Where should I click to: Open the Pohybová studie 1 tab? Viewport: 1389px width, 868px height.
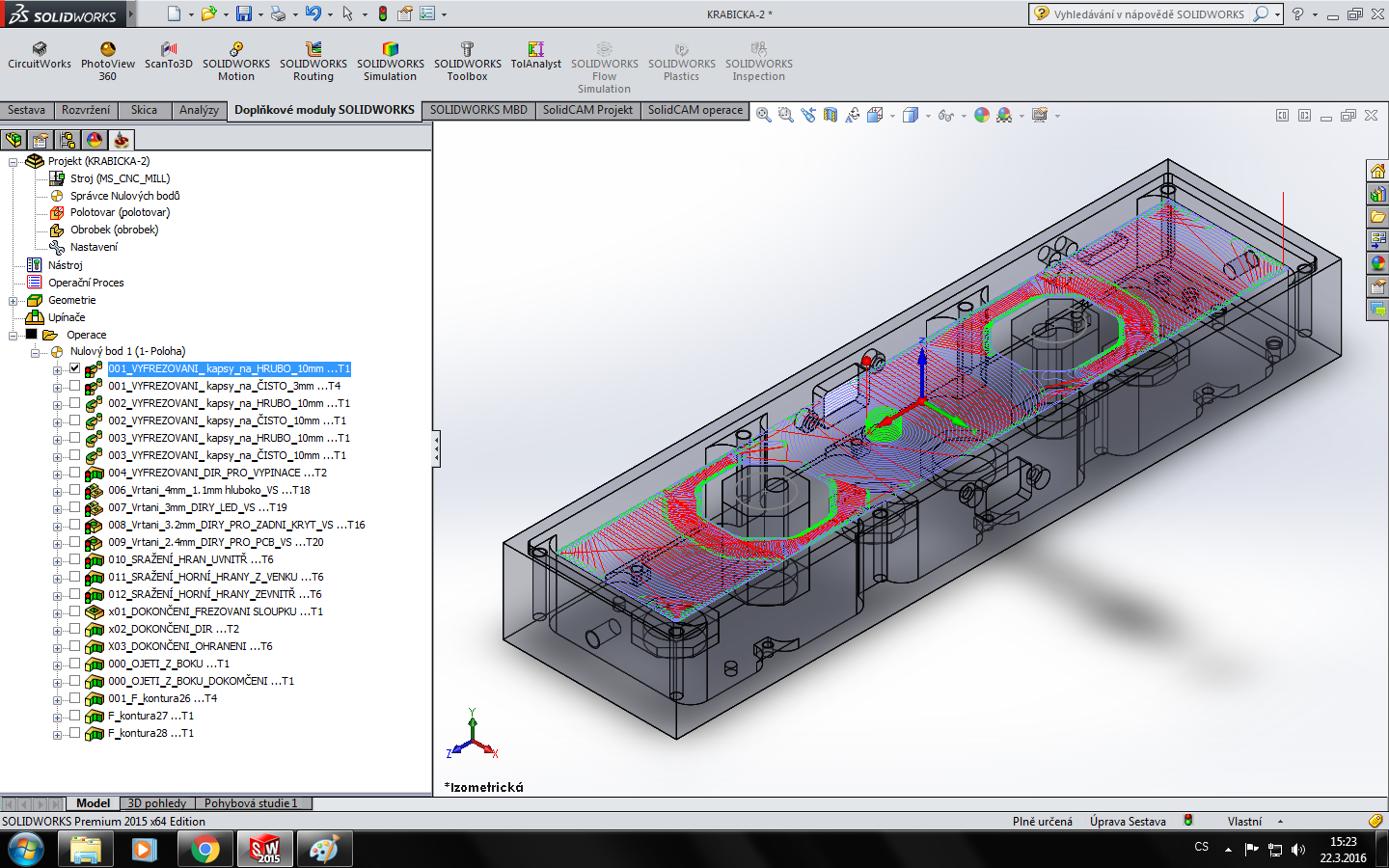pyautogui.click(x=251, y=803)
